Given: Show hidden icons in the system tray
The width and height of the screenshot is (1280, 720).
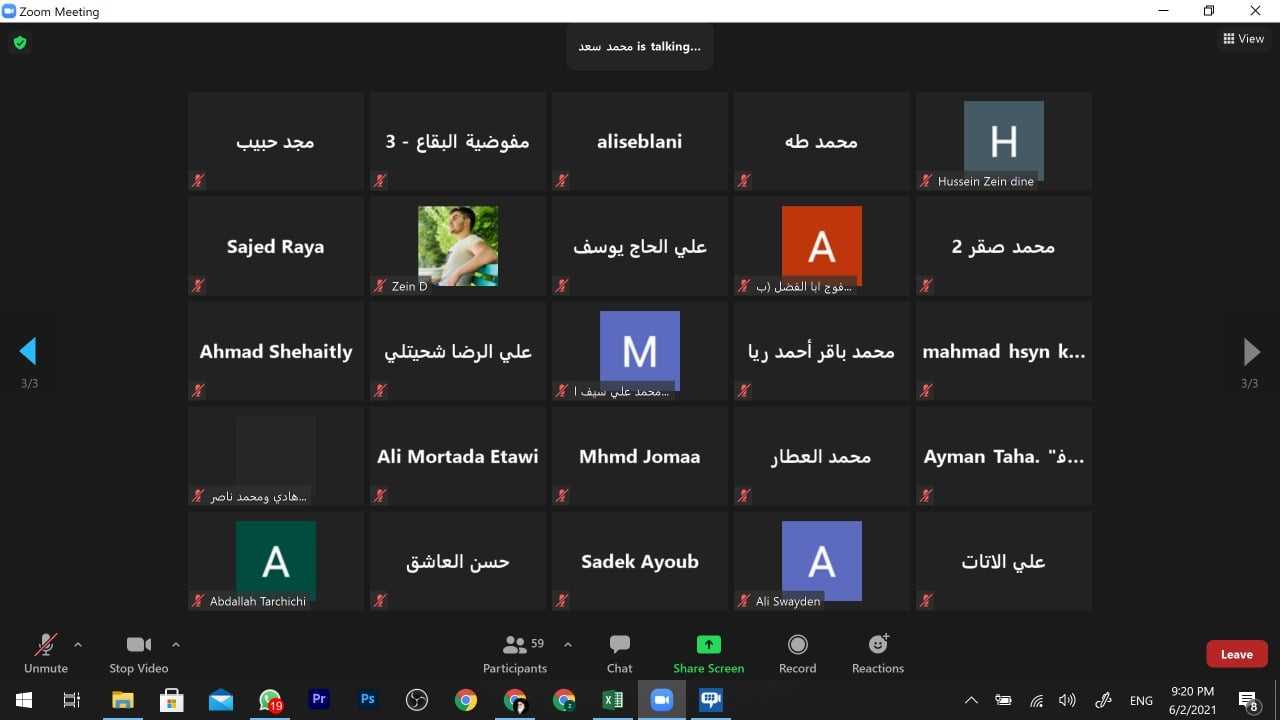Looking at the screenshot, I should tap(971, 700).
